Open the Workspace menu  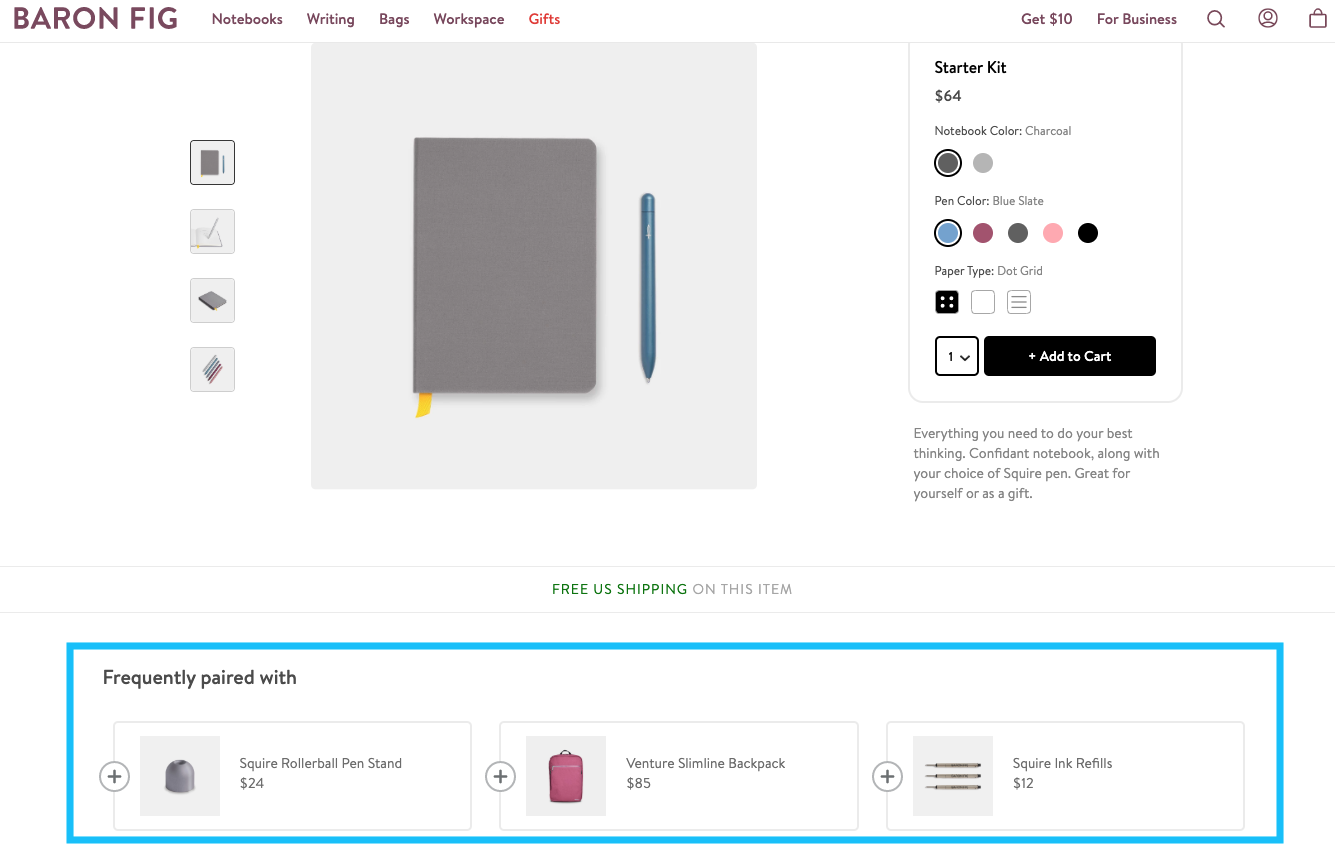point(468,19)
